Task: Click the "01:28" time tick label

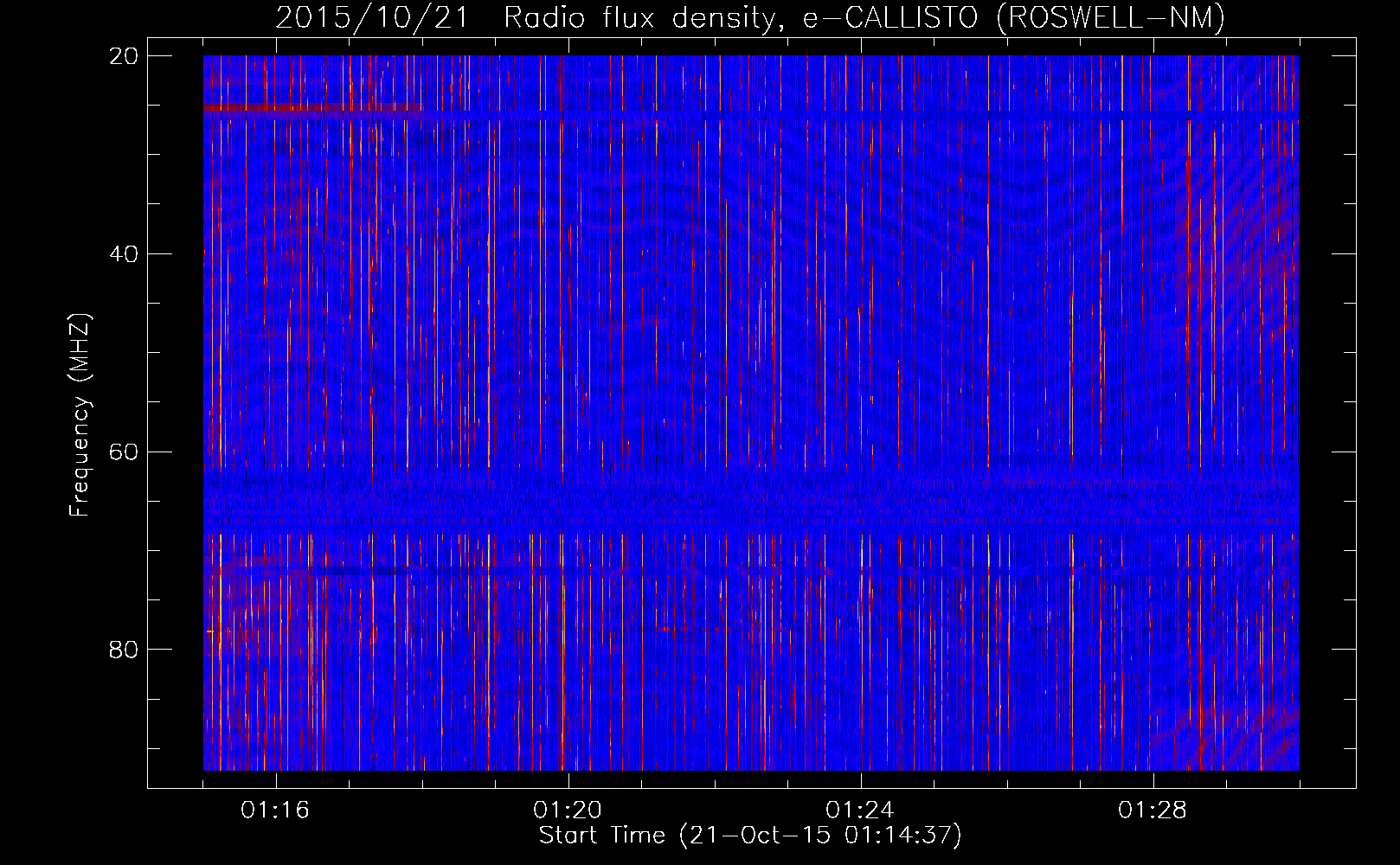Action: click(x=1153, y=811)
